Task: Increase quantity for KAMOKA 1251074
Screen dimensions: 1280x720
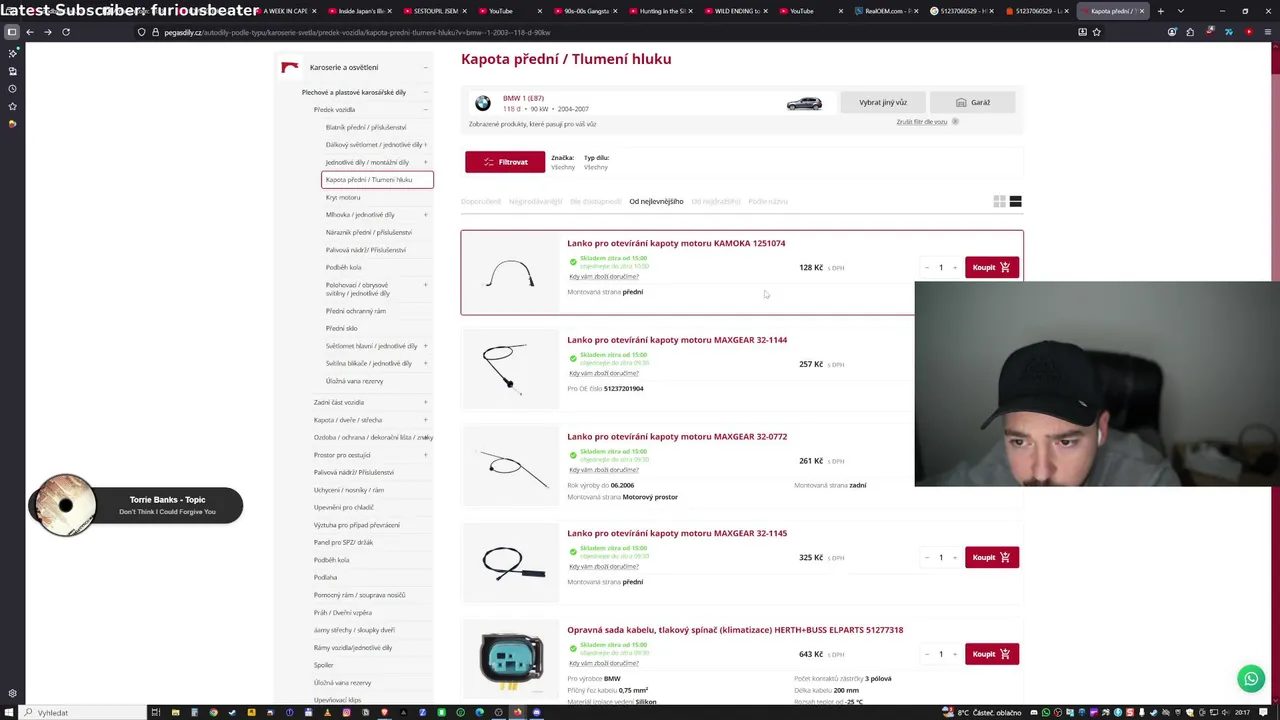Action: tap(955, 267)
